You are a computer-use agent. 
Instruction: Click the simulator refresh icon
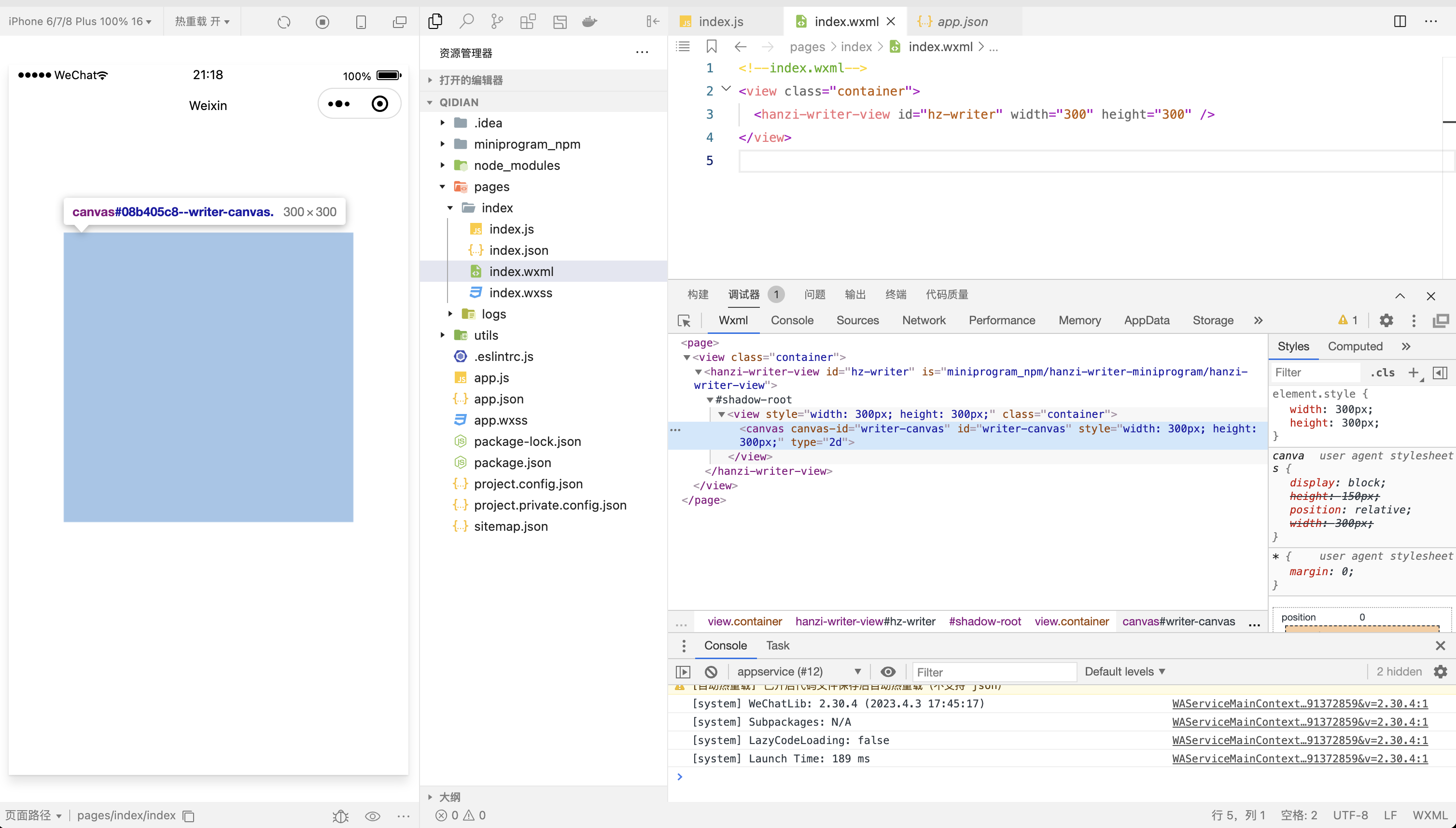point(284,22)
